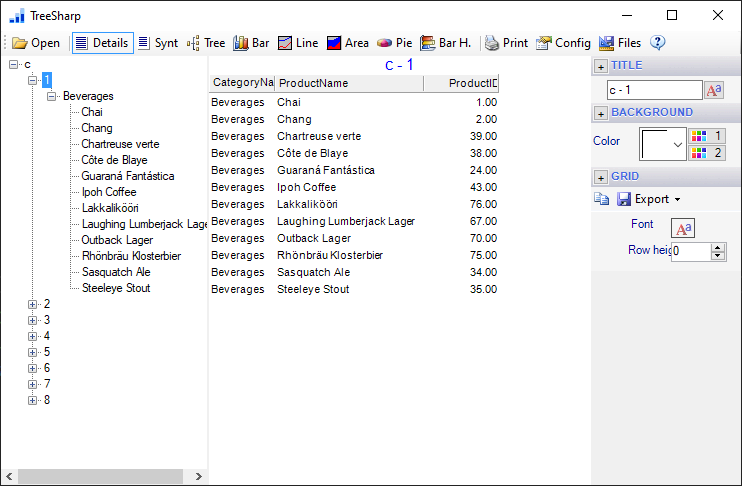Switch to the Details view
This screenshot has width=742, height=486.
(103, 43)
